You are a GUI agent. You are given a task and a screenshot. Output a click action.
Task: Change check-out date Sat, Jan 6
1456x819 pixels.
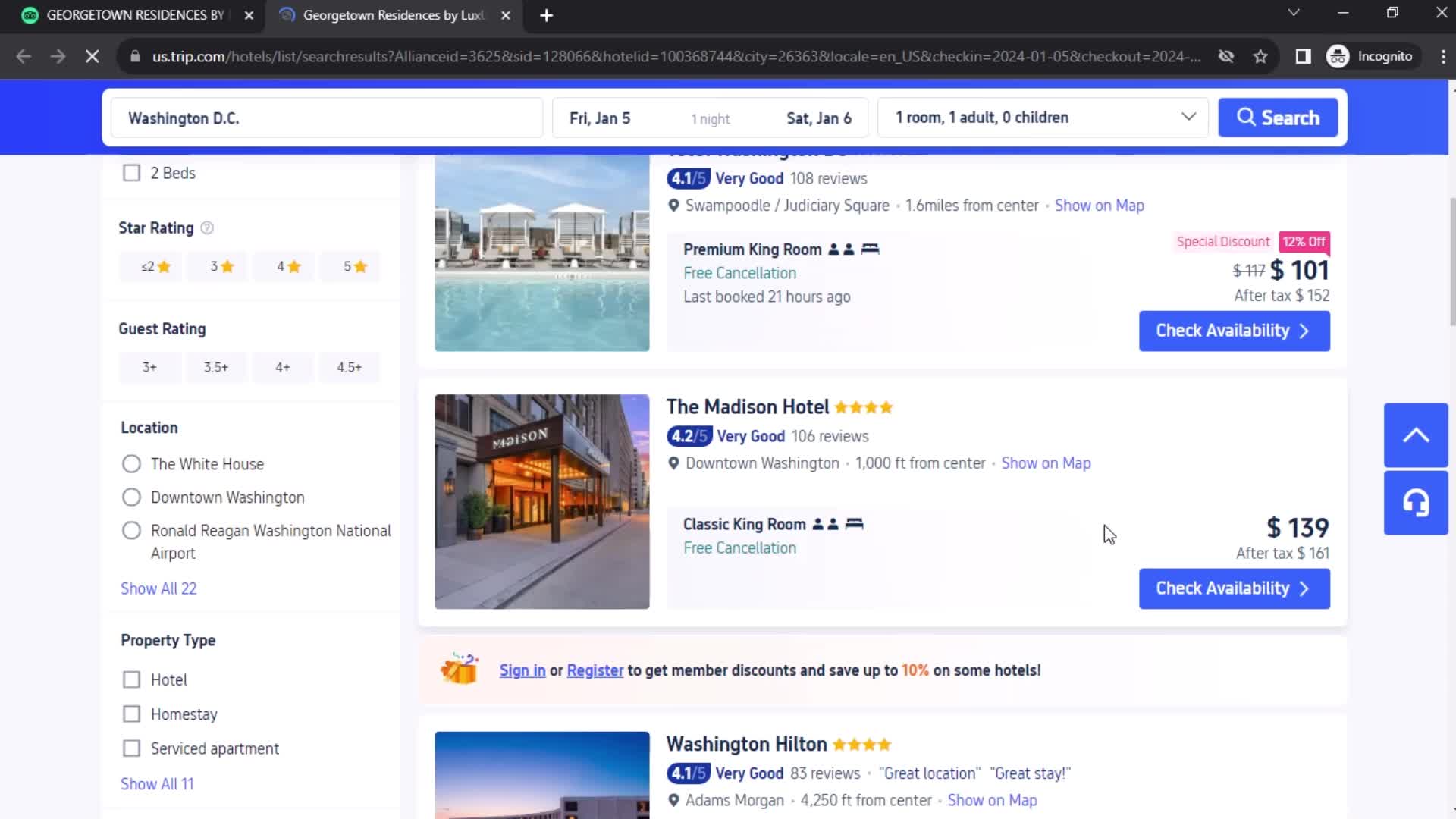pos(819,118)
